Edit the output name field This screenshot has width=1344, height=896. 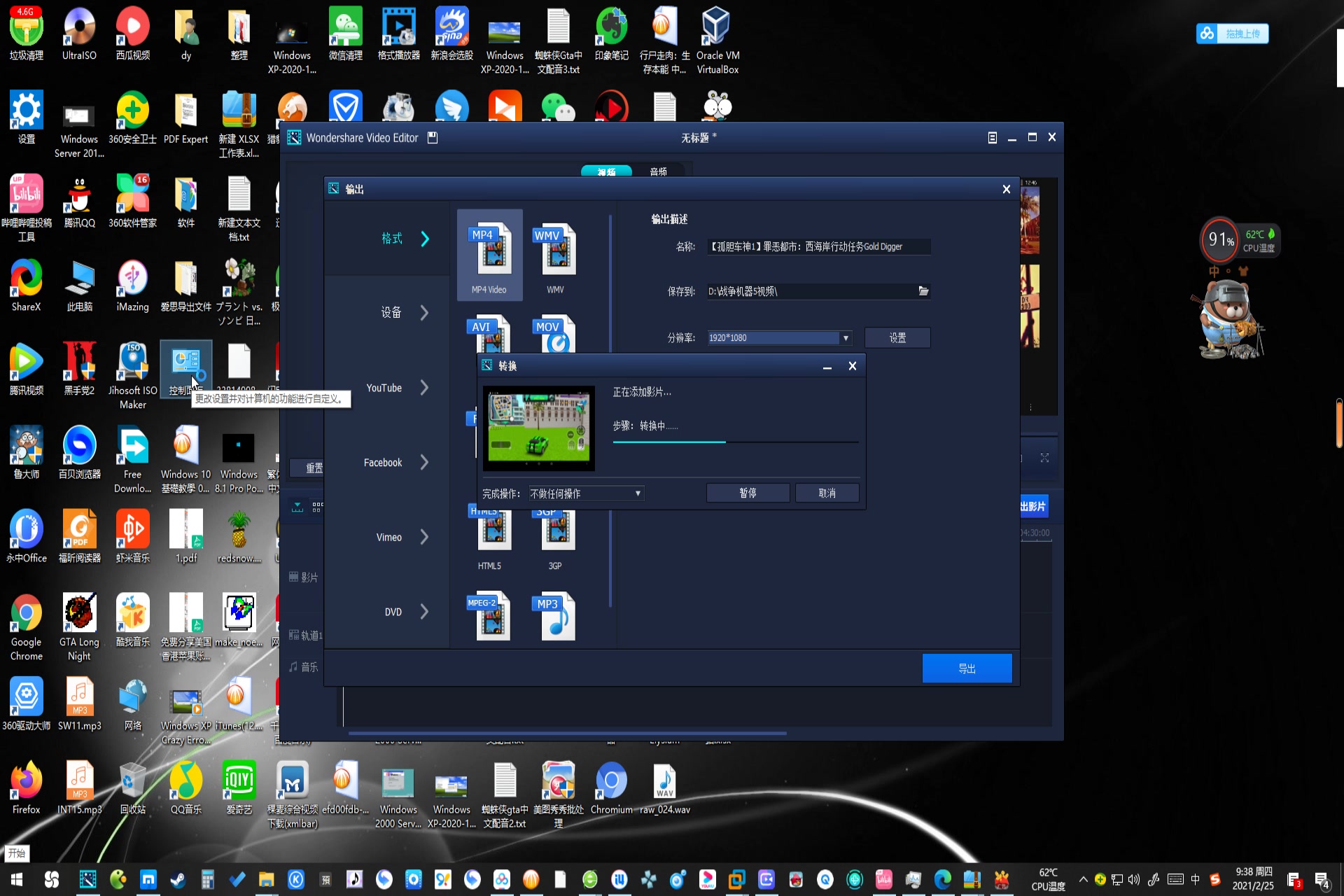click(818, 247)
